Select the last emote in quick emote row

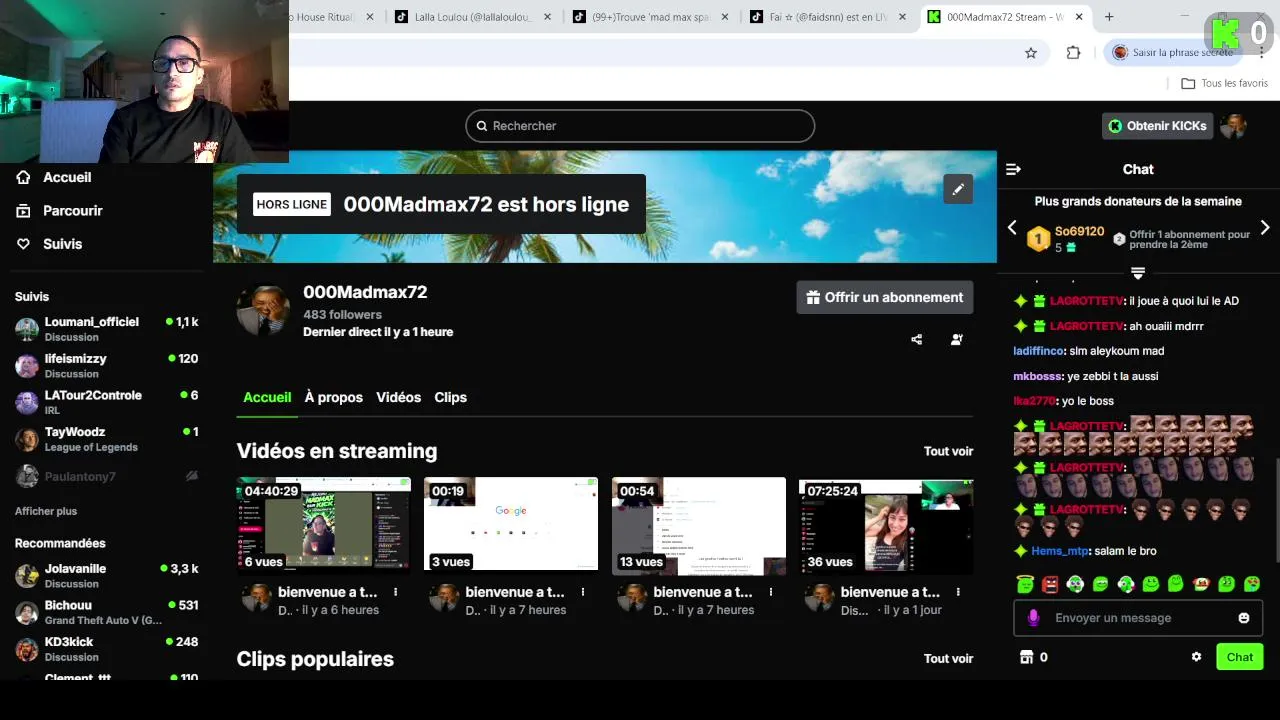point(1252,584)
